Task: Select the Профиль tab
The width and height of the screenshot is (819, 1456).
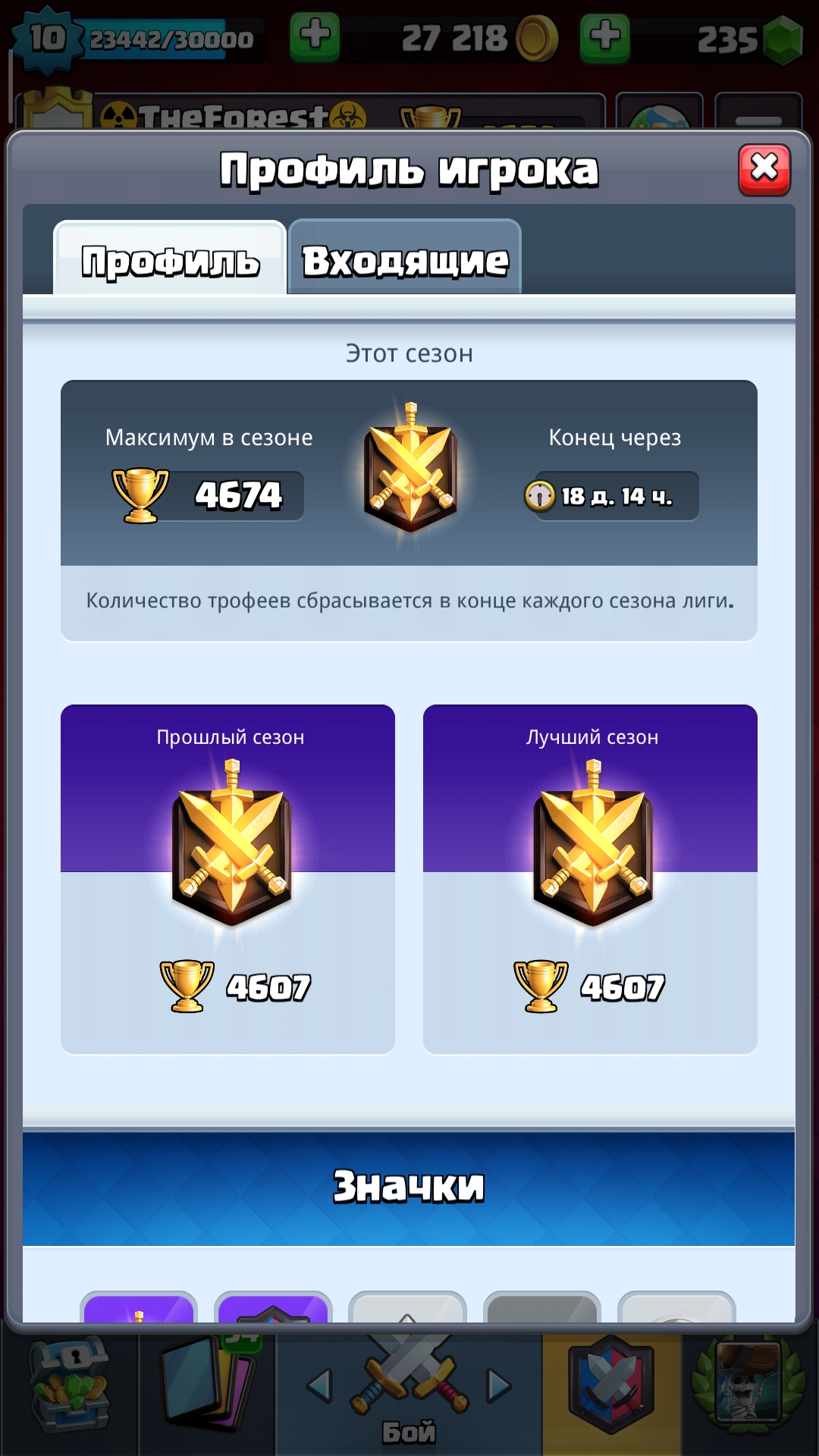Action: click(170, 259)
